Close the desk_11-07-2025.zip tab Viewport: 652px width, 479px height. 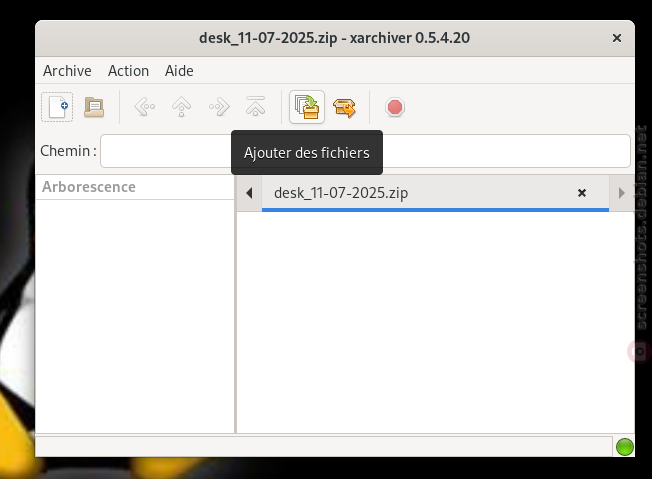click(x=582, y=193)
